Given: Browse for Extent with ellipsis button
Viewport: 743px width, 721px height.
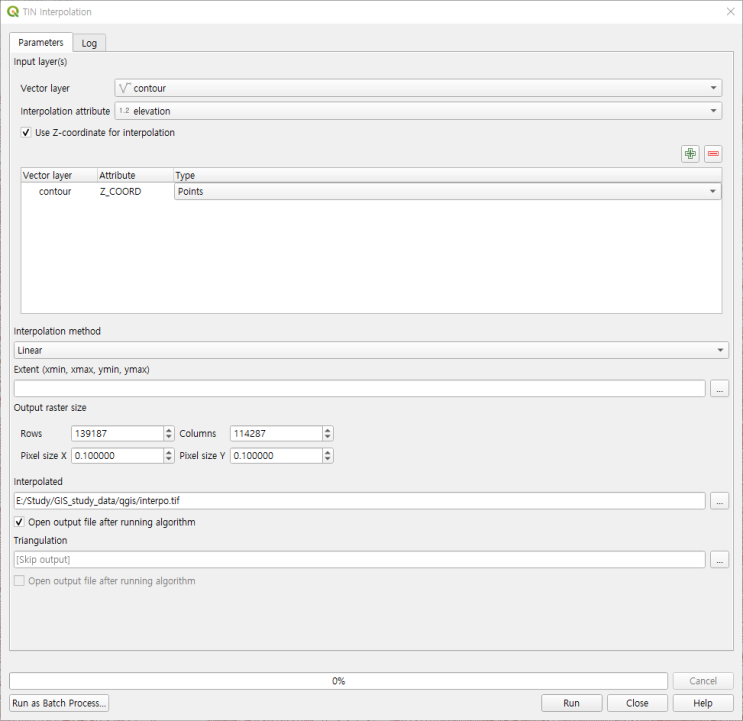Looking at the screenshot, I should point(719,389).
